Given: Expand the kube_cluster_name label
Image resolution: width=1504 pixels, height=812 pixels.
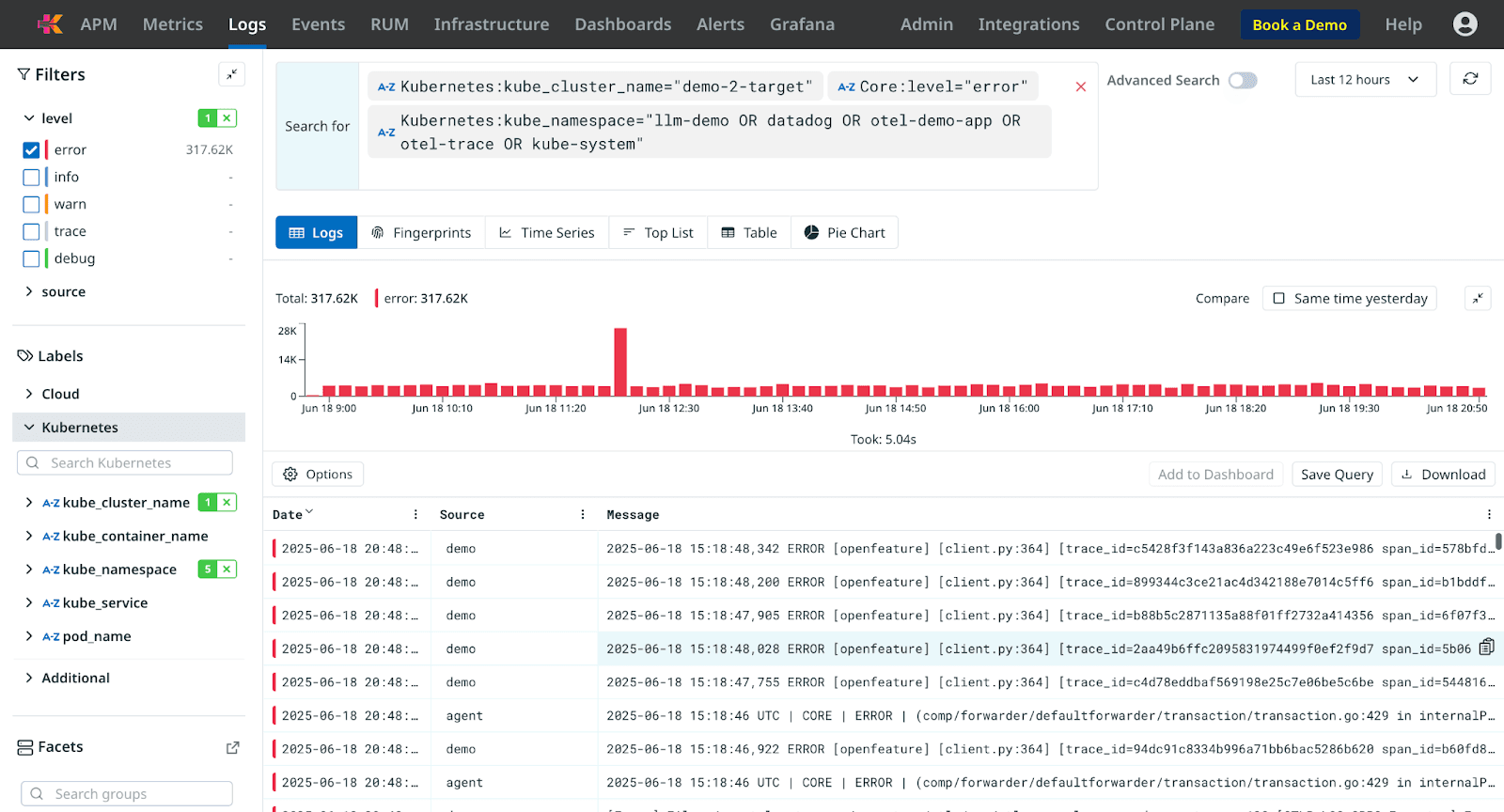Looking at the screenshot, I should (29, 503).
